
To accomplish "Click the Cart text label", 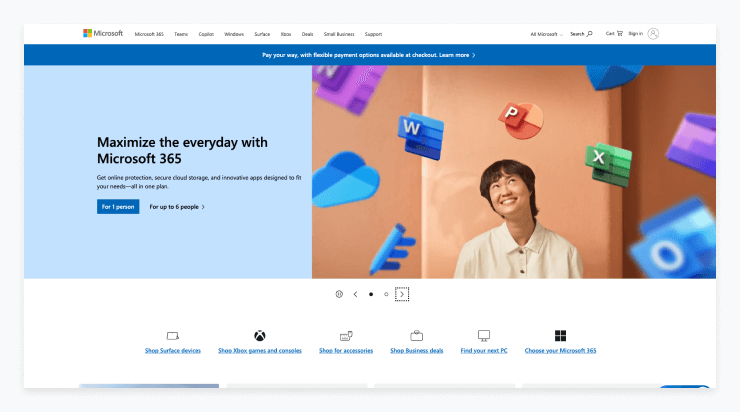I will point(610,34).
